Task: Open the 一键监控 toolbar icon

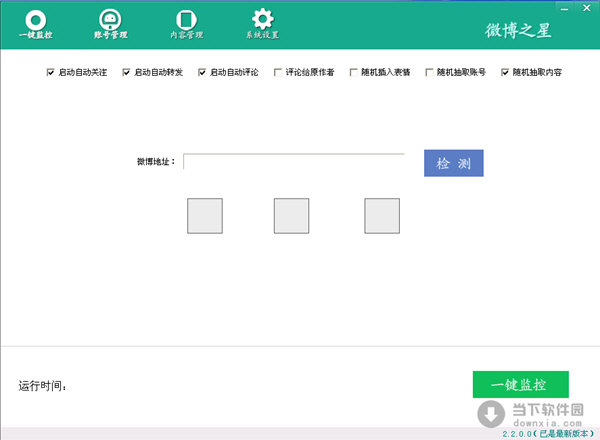Action: (x=36, y=24)
